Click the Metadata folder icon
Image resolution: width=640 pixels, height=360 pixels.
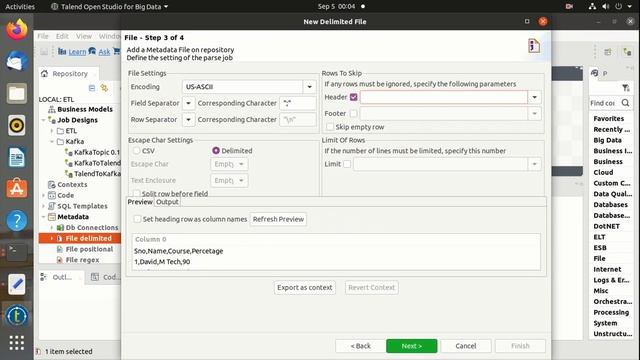(52, 217)
